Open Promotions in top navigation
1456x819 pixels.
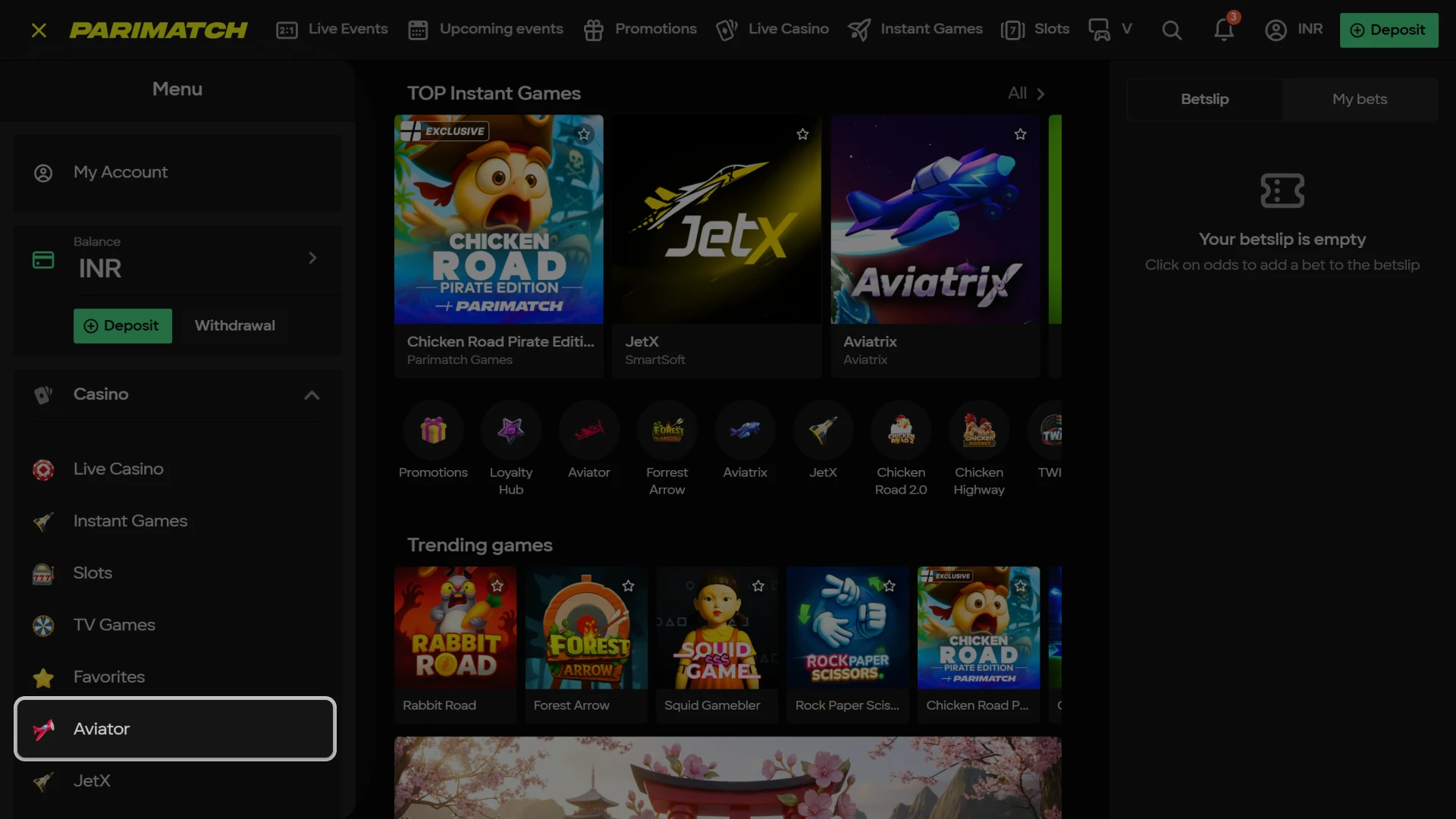[x=640, y=30]
